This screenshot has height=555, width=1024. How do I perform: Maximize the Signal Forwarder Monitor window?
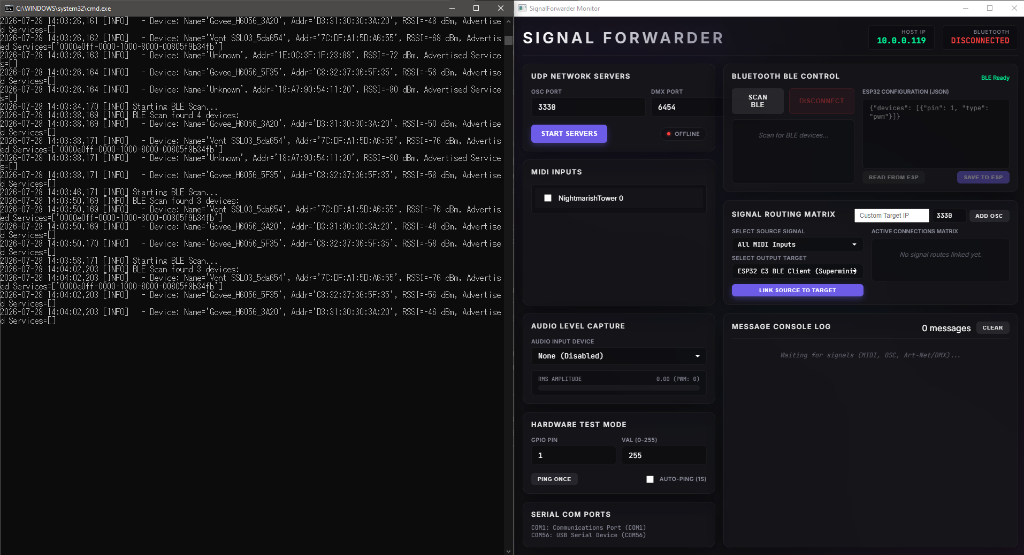(990, 8)
